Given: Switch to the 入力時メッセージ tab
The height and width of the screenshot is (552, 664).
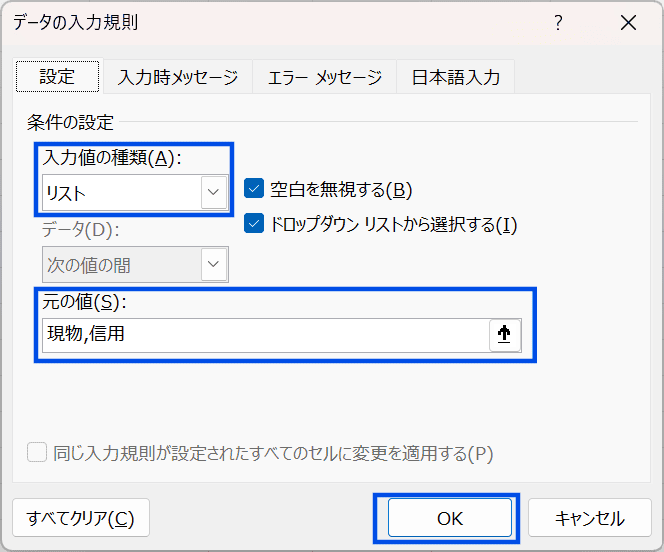Looking at the screenshot, I should point(178,77).
